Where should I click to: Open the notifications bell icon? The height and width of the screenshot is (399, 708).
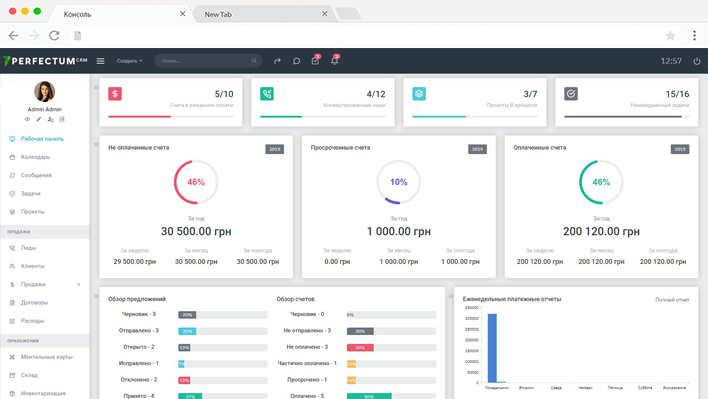point(335,60)
